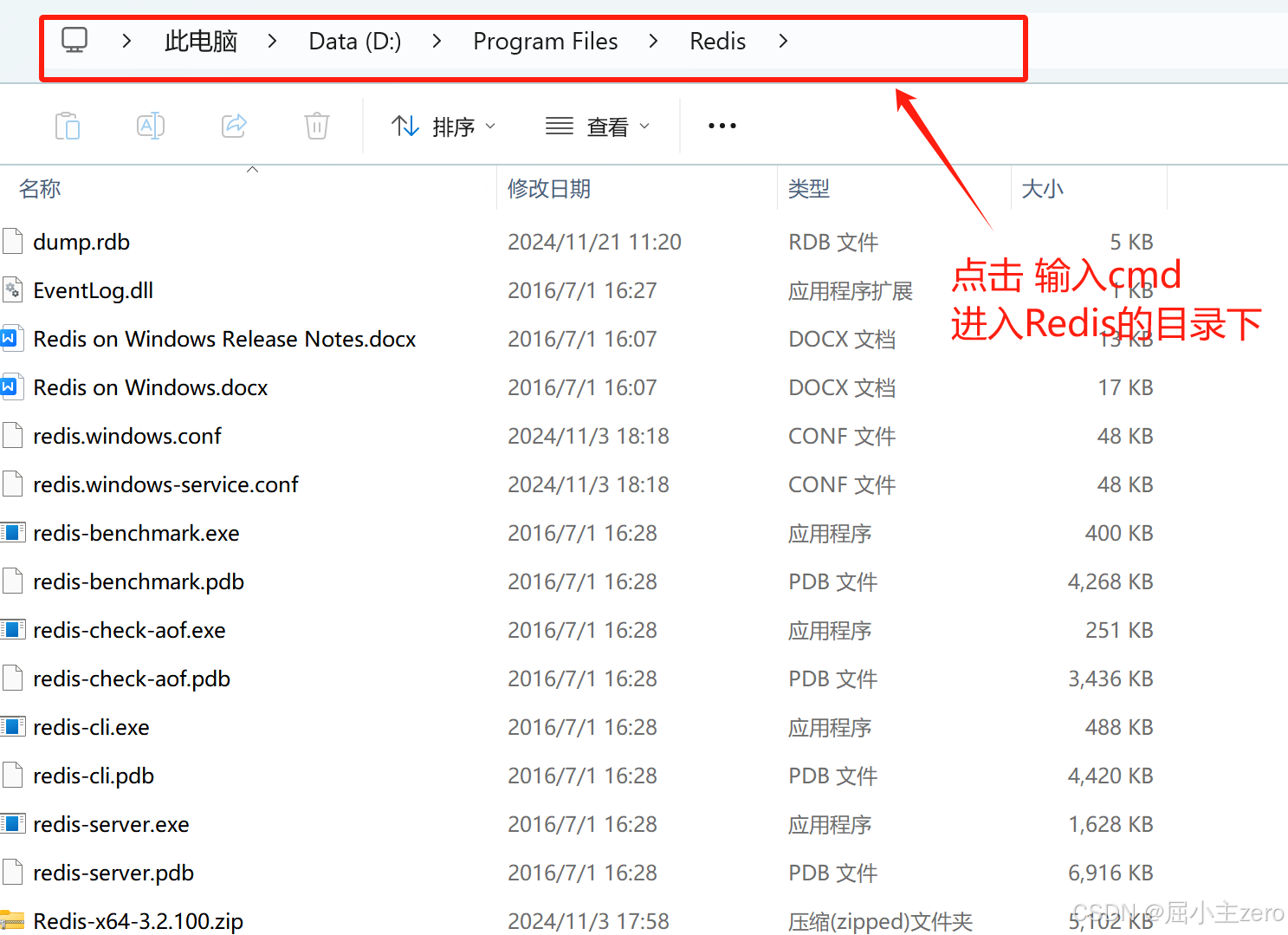Click redis-check-aof.pdb file icon
The image size is (1288, 935).
(12, 678)
